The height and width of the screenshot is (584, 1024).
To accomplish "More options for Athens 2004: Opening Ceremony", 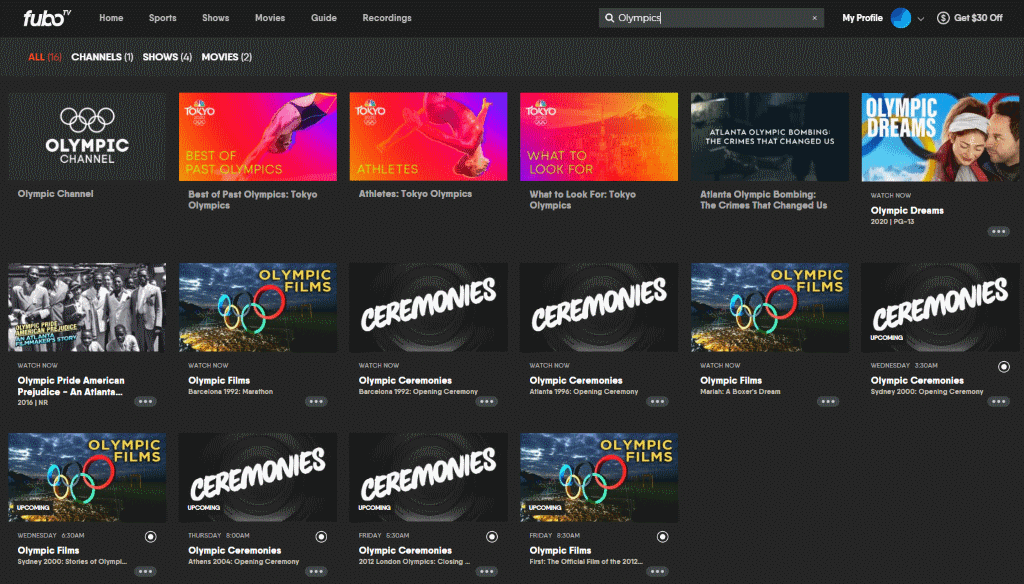I will [316, 572].
